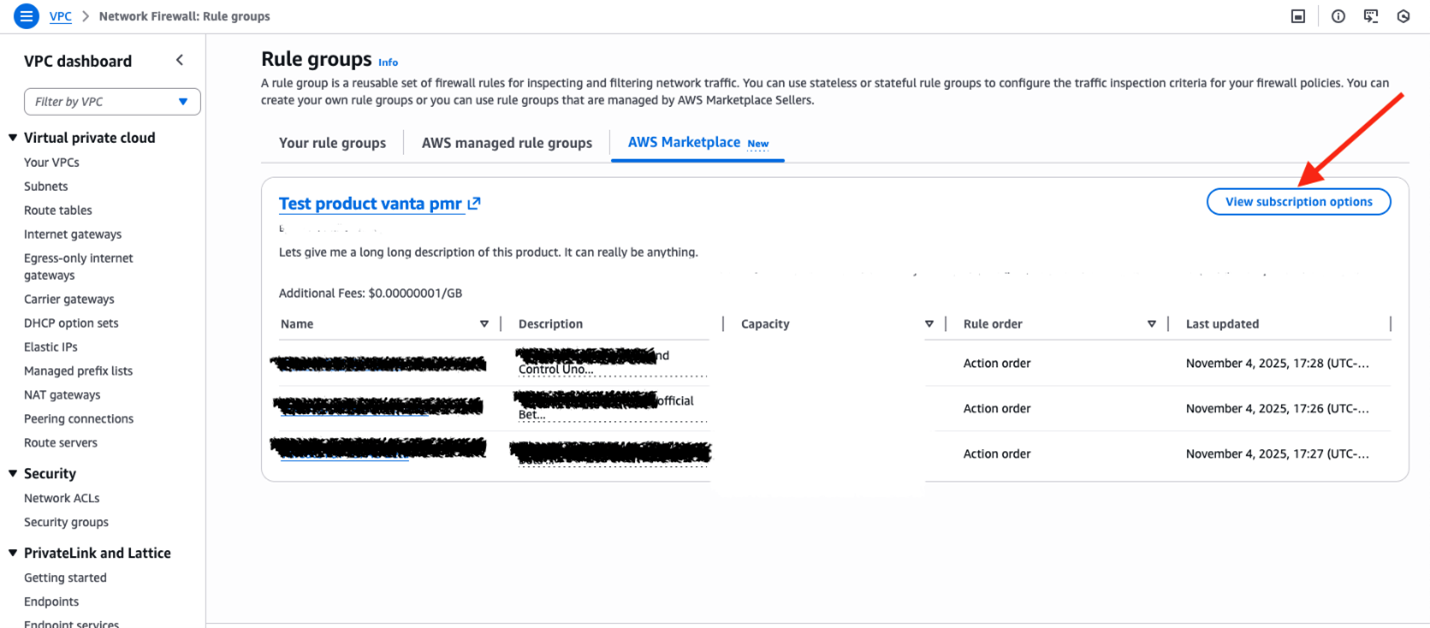The image size is (1430, 628).
Task: Click the VPC breadcrumb link
Action: 60,16
